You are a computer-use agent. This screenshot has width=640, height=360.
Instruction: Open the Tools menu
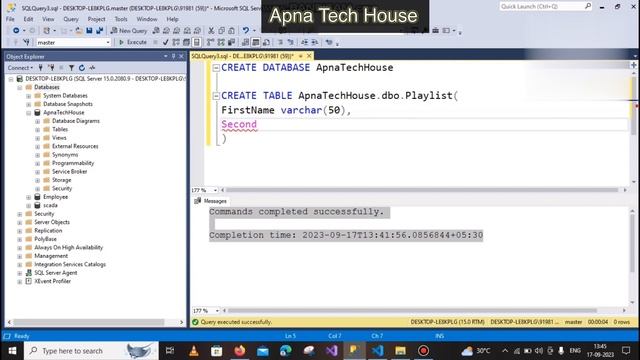coord(121,19)
